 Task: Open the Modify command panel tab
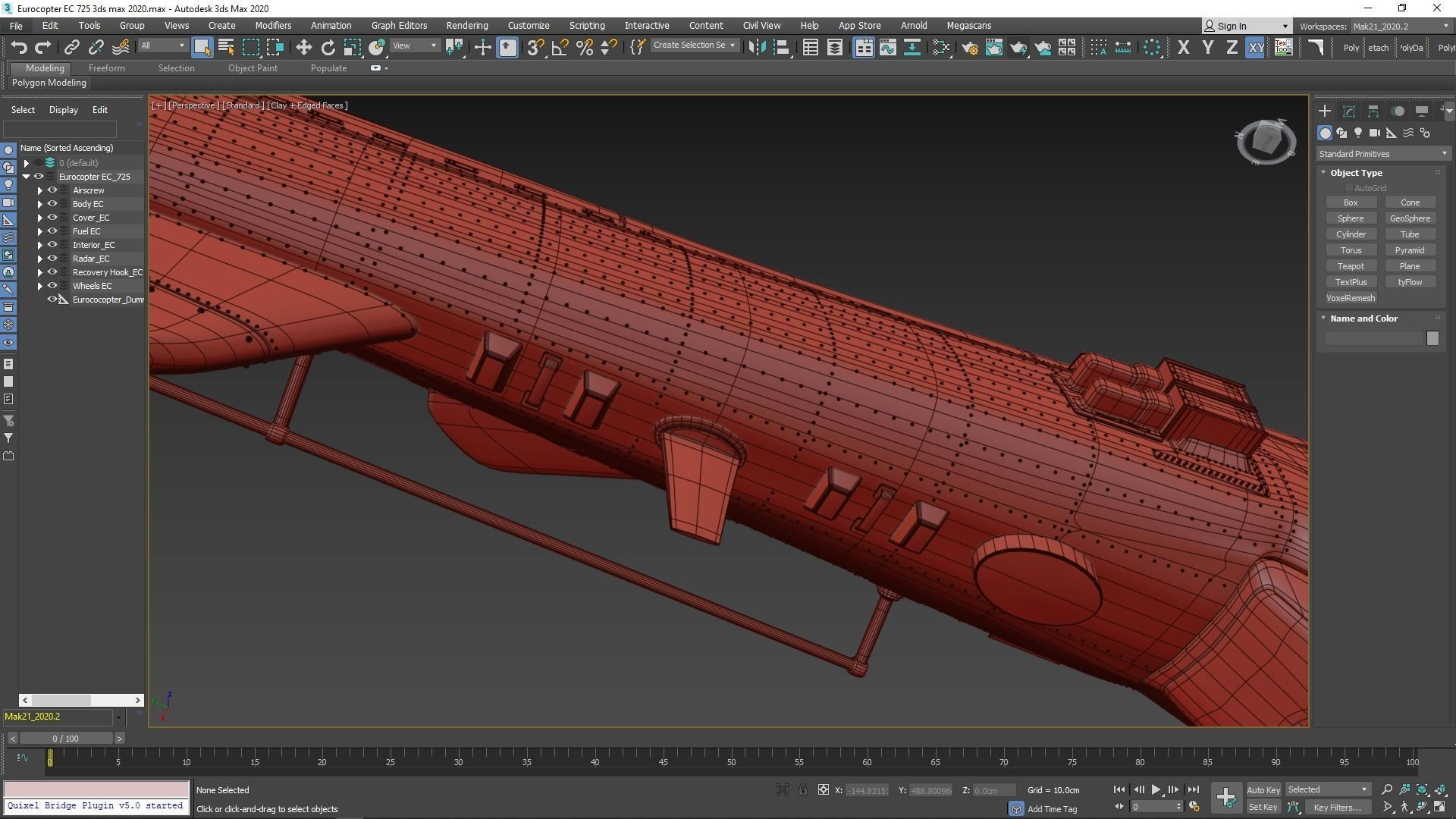point(1348,111)
